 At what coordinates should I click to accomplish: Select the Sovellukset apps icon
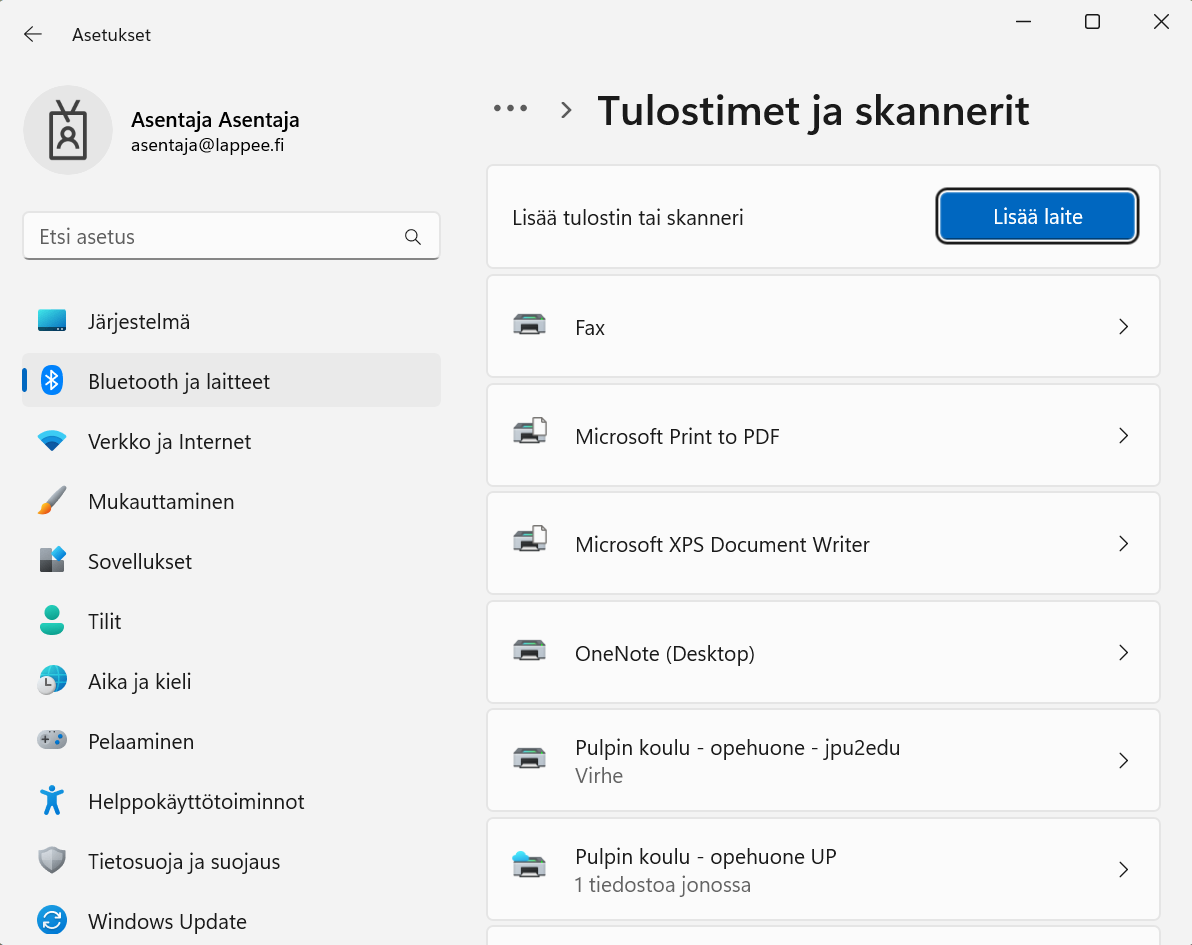(x=52, y=560)
